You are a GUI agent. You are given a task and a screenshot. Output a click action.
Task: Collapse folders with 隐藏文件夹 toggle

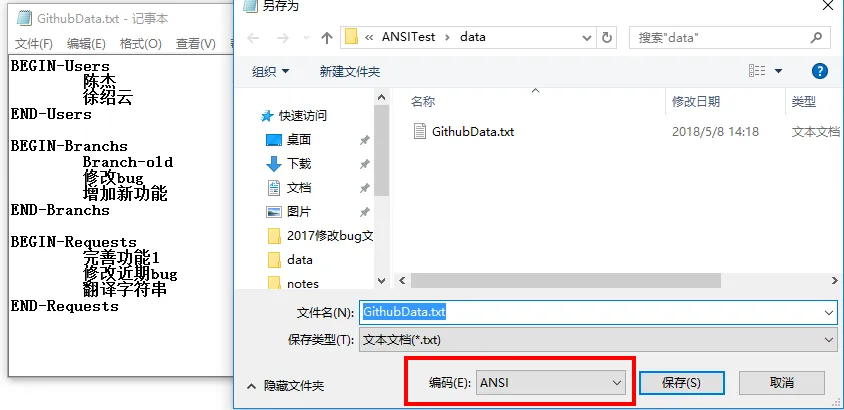[286, 386]
